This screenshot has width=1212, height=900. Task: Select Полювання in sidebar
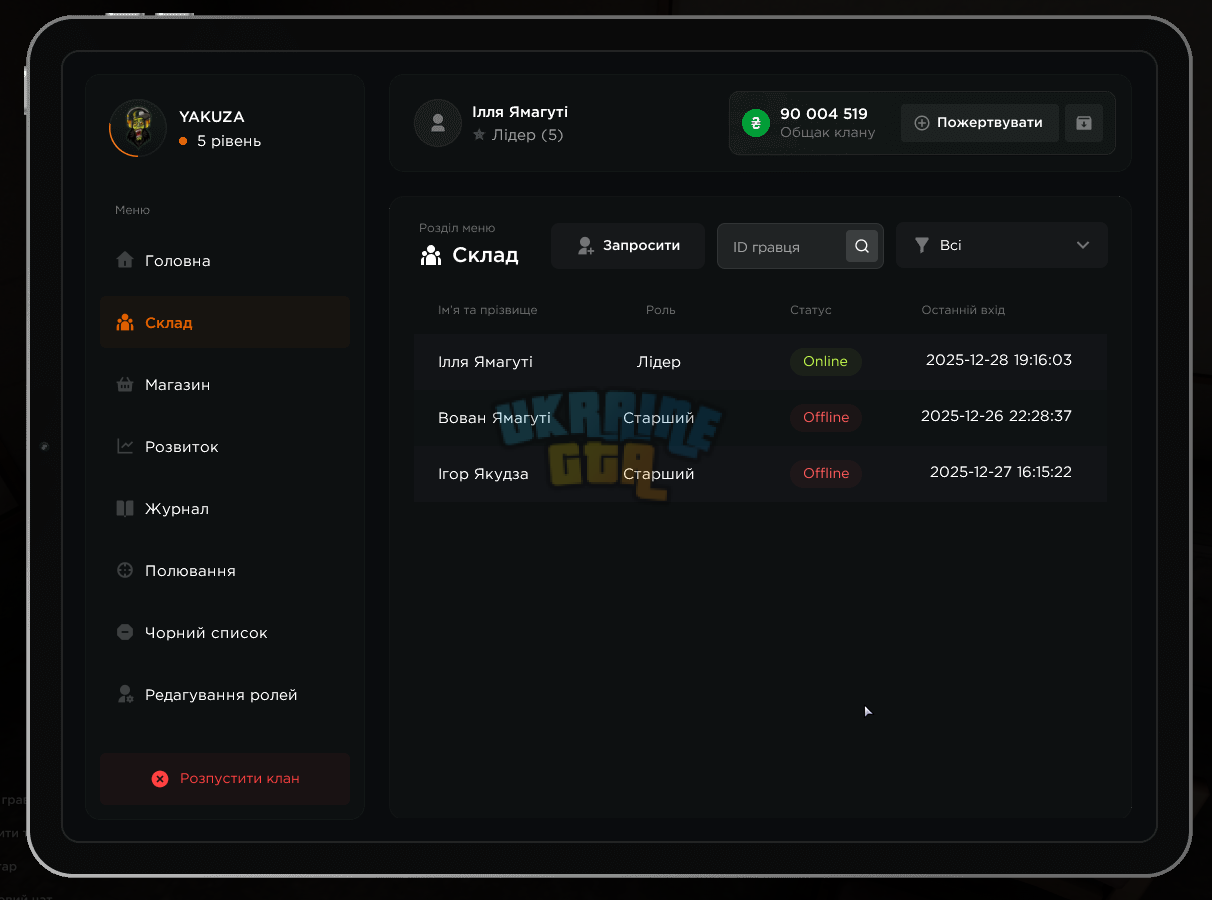pos(225,570)
